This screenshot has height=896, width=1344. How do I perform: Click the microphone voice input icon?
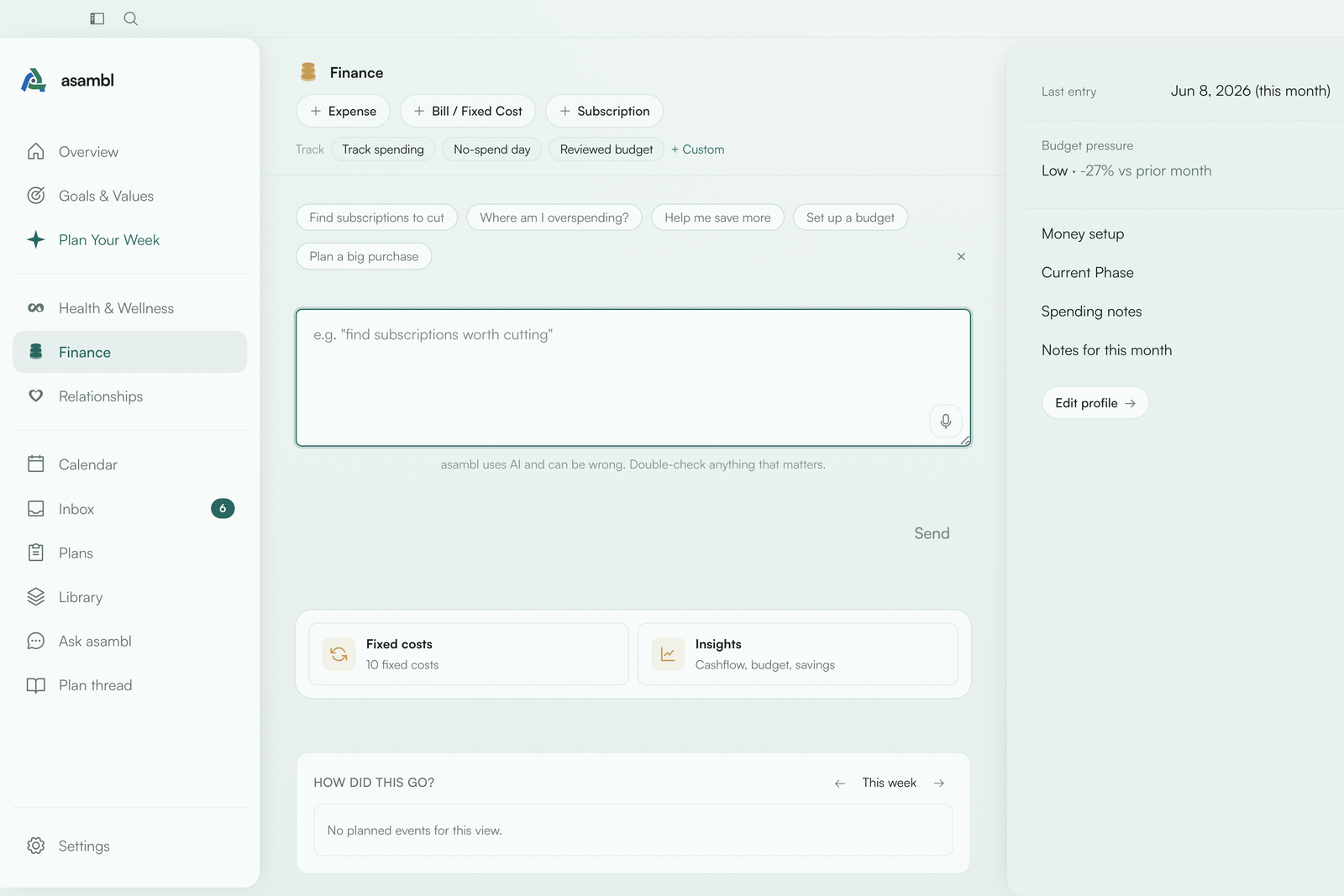946,421
